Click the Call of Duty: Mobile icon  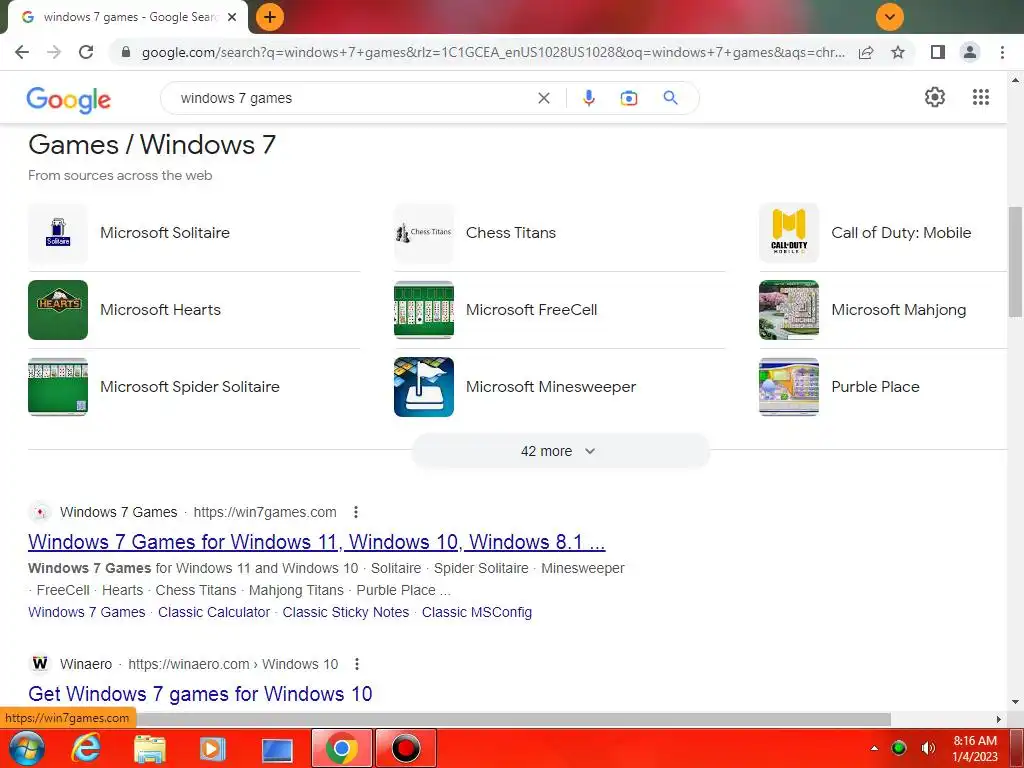point(789,233)
